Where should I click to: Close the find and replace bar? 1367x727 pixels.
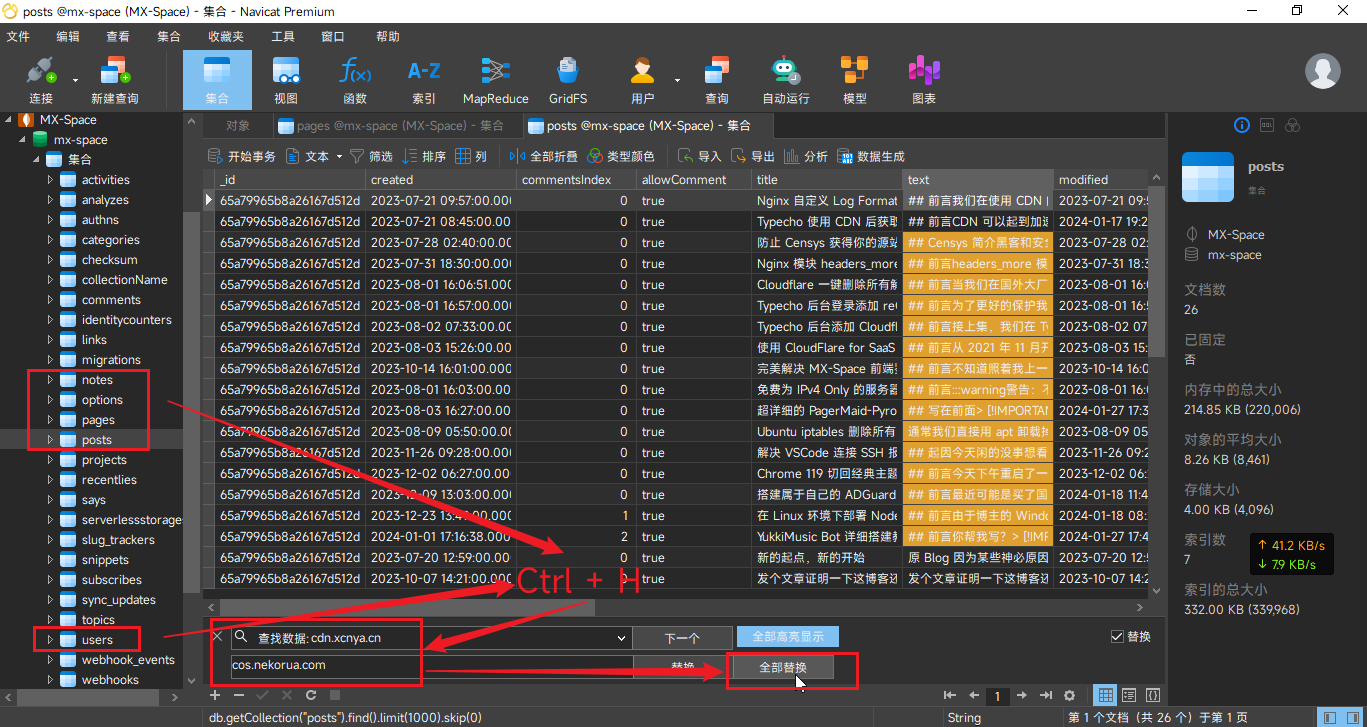(x=218, y=636)
